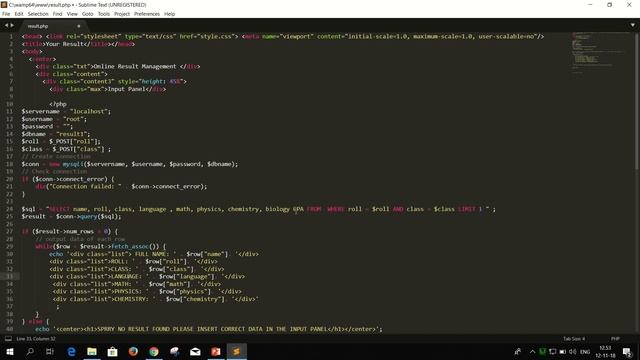Go to next tab with right arrow

12,25
